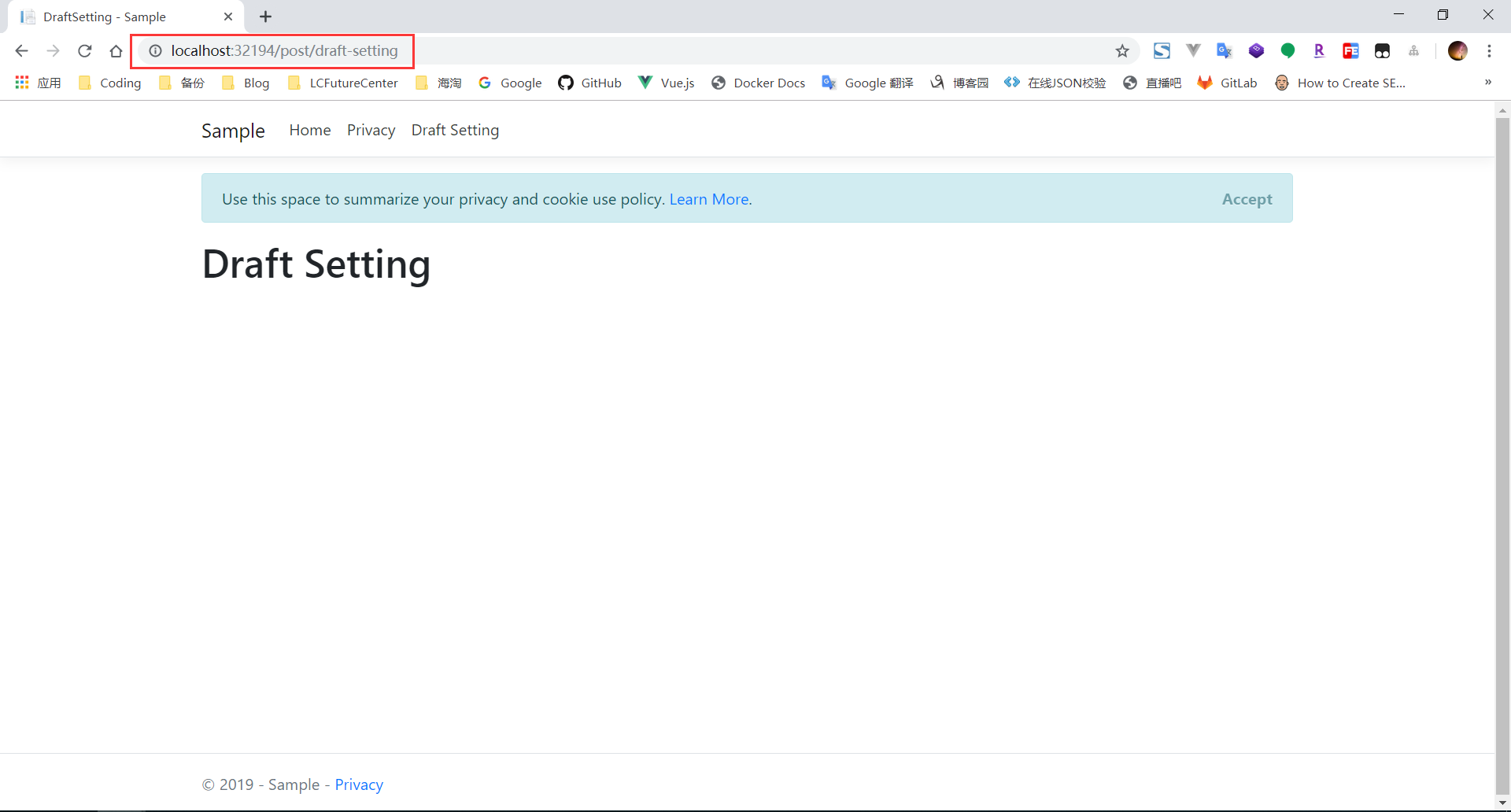This screenshot has width=1511, height=812.
Task: Go to Home in the navbar
Action: click(x=310, y=130)
